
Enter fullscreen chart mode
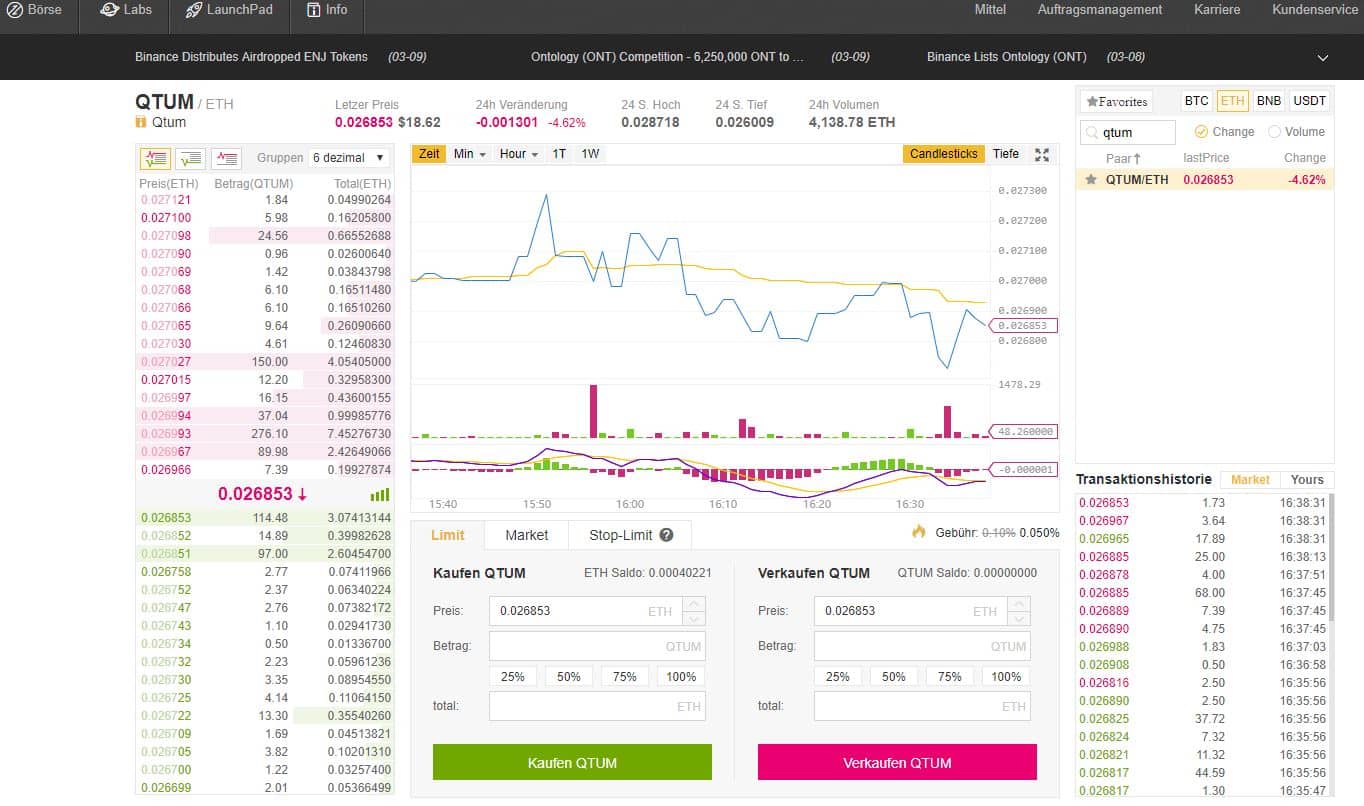(x=1042, y=154)
